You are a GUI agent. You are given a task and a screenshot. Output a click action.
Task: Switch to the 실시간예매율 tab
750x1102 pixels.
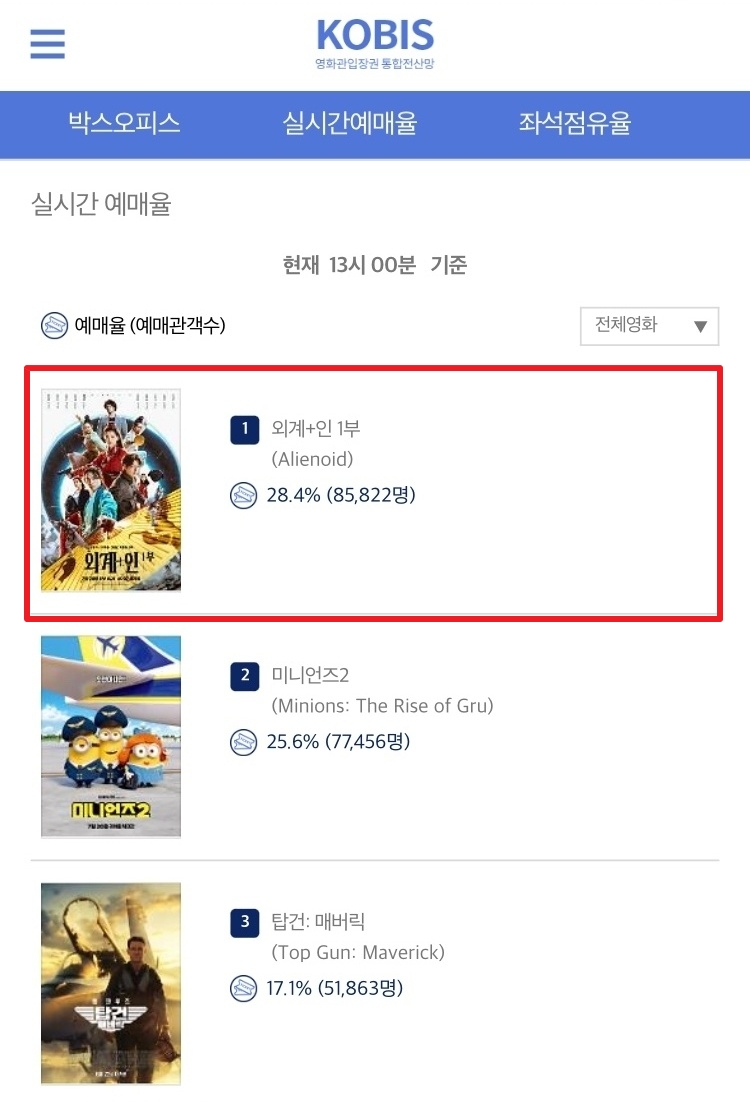pyautogui.click(x=350, y=123)
